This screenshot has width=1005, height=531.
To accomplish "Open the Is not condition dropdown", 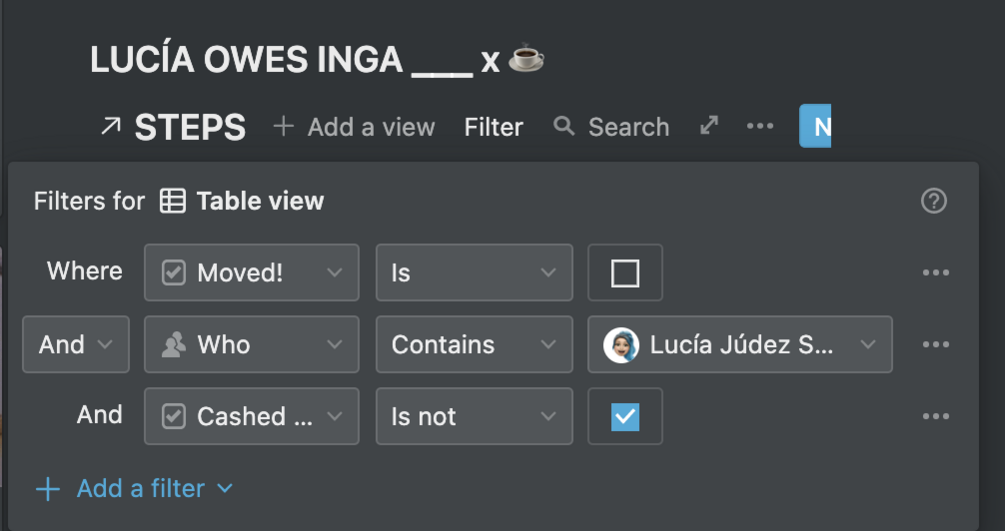I will point(473,417).
